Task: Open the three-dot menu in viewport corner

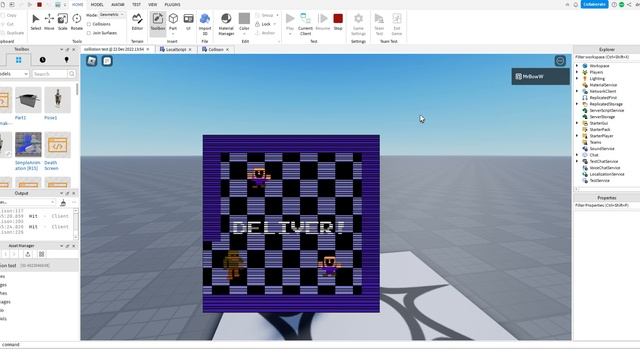Action: [x=560, y=61]
